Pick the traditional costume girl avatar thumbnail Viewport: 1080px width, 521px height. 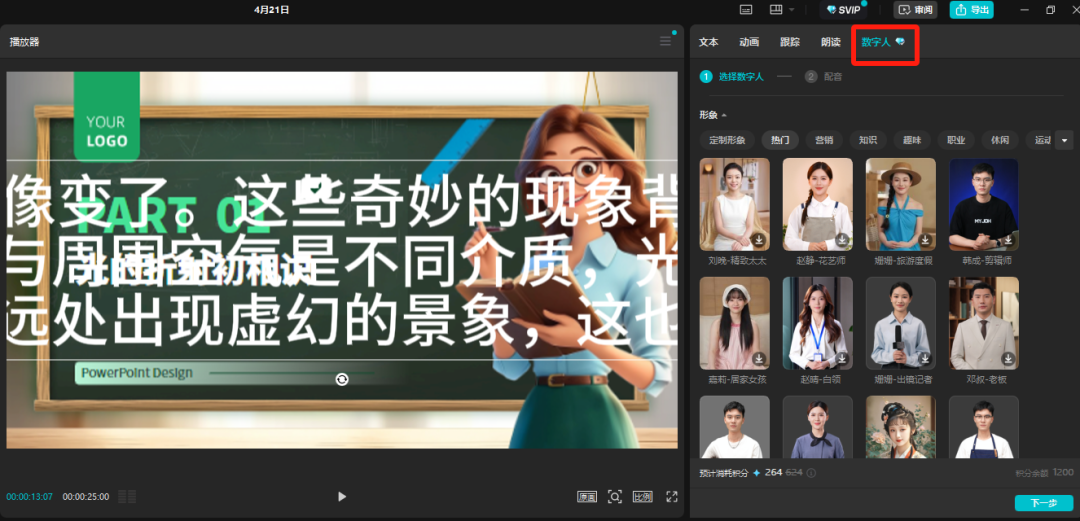pyautogui.click(x=901, y=427)
